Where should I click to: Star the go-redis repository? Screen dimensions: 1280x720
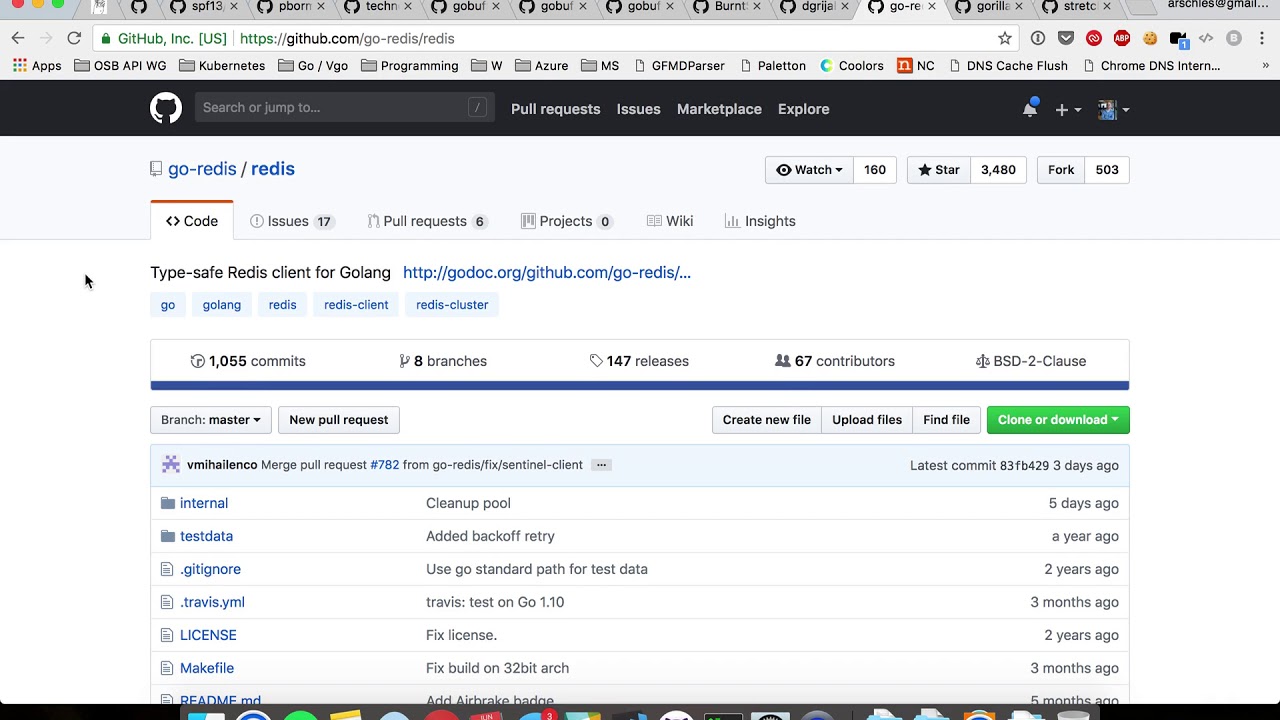click(x=939, y=170)
